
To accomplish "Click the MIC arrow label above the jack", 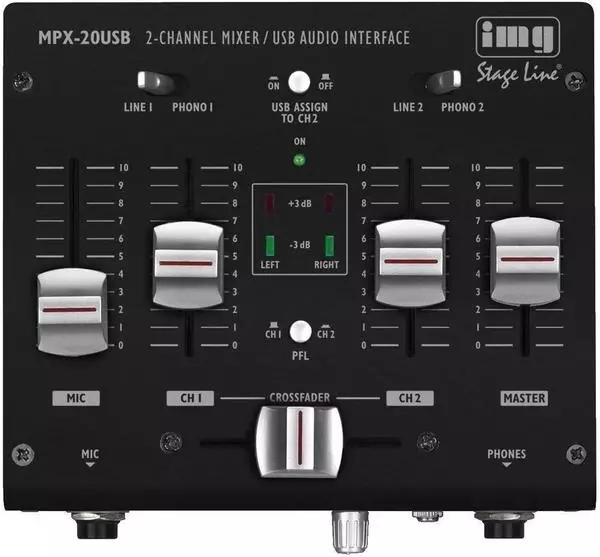I will point(90,457).
